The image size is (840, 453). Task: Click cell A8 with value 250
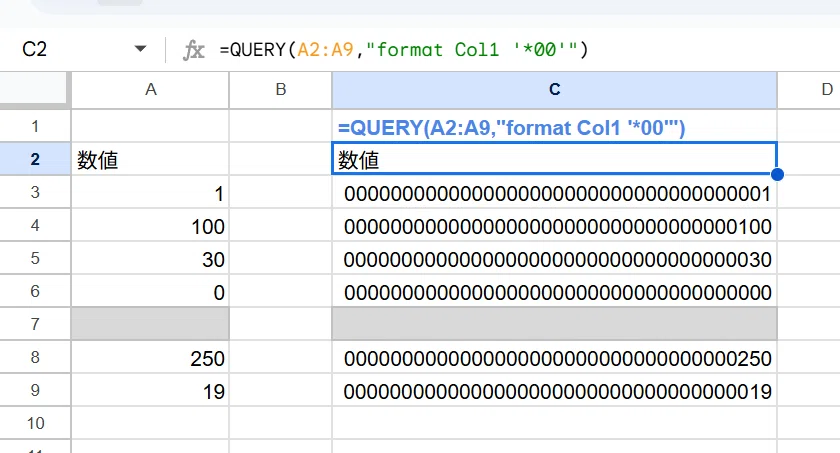151,357
